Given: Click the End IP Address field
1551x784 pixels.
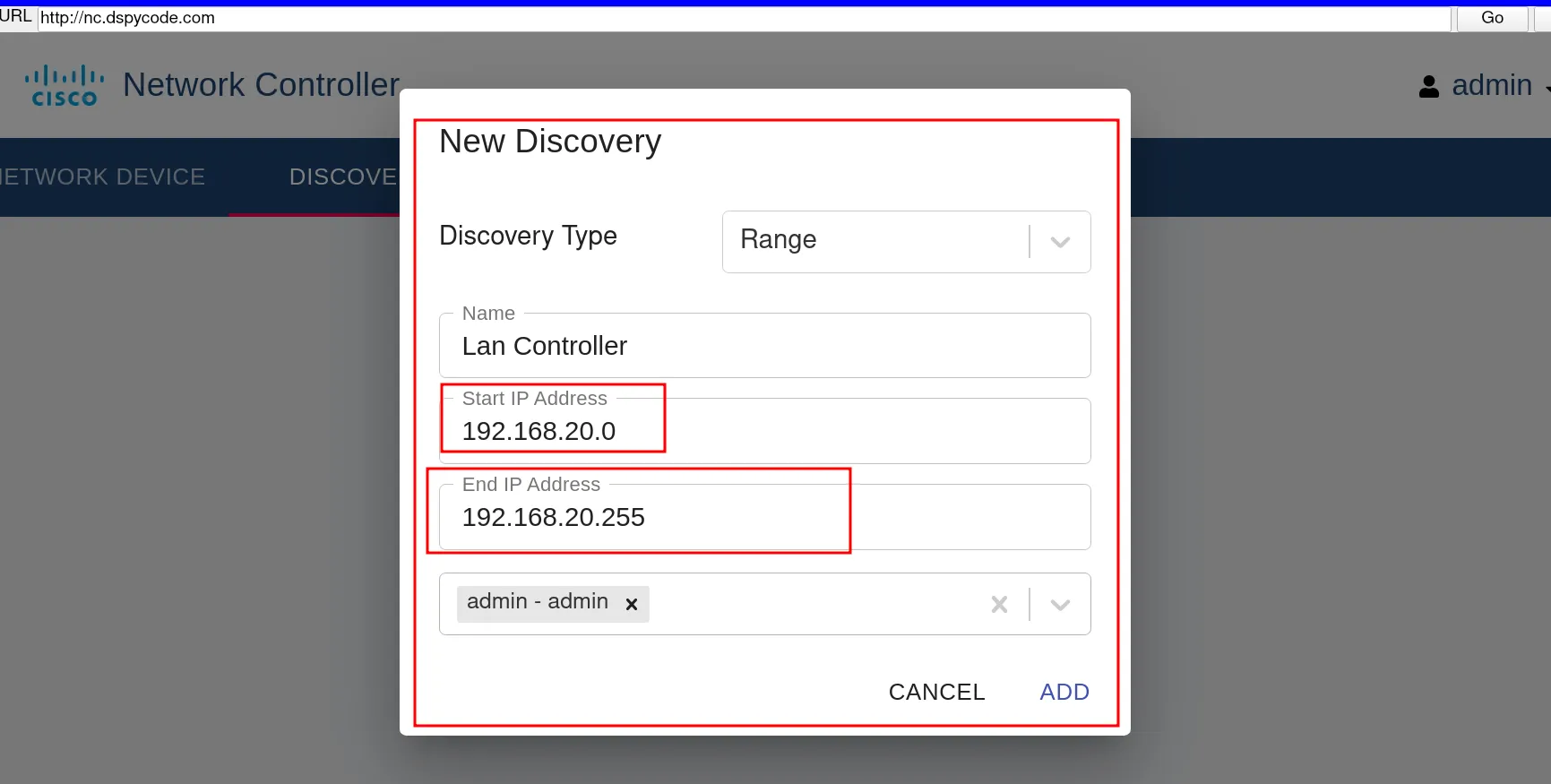Looking at the screenshot, I should [763, 518].
